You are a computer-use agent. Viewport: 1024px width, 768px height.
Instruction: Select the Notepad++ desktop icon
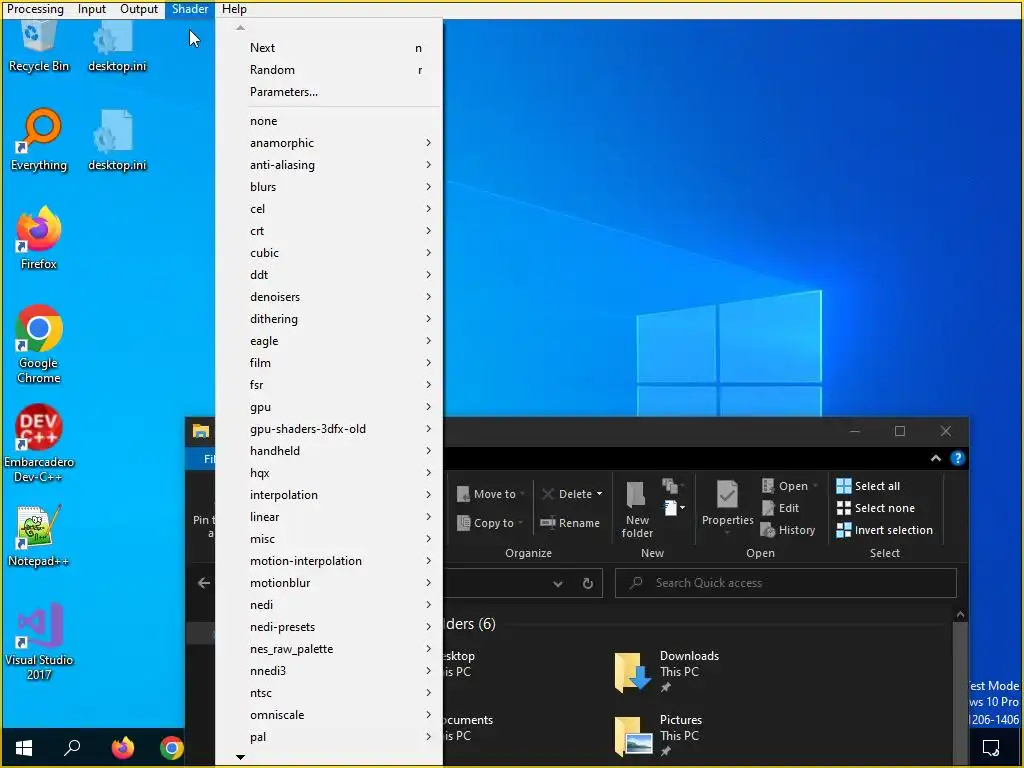pyautogui.click(x=39, y=536)
